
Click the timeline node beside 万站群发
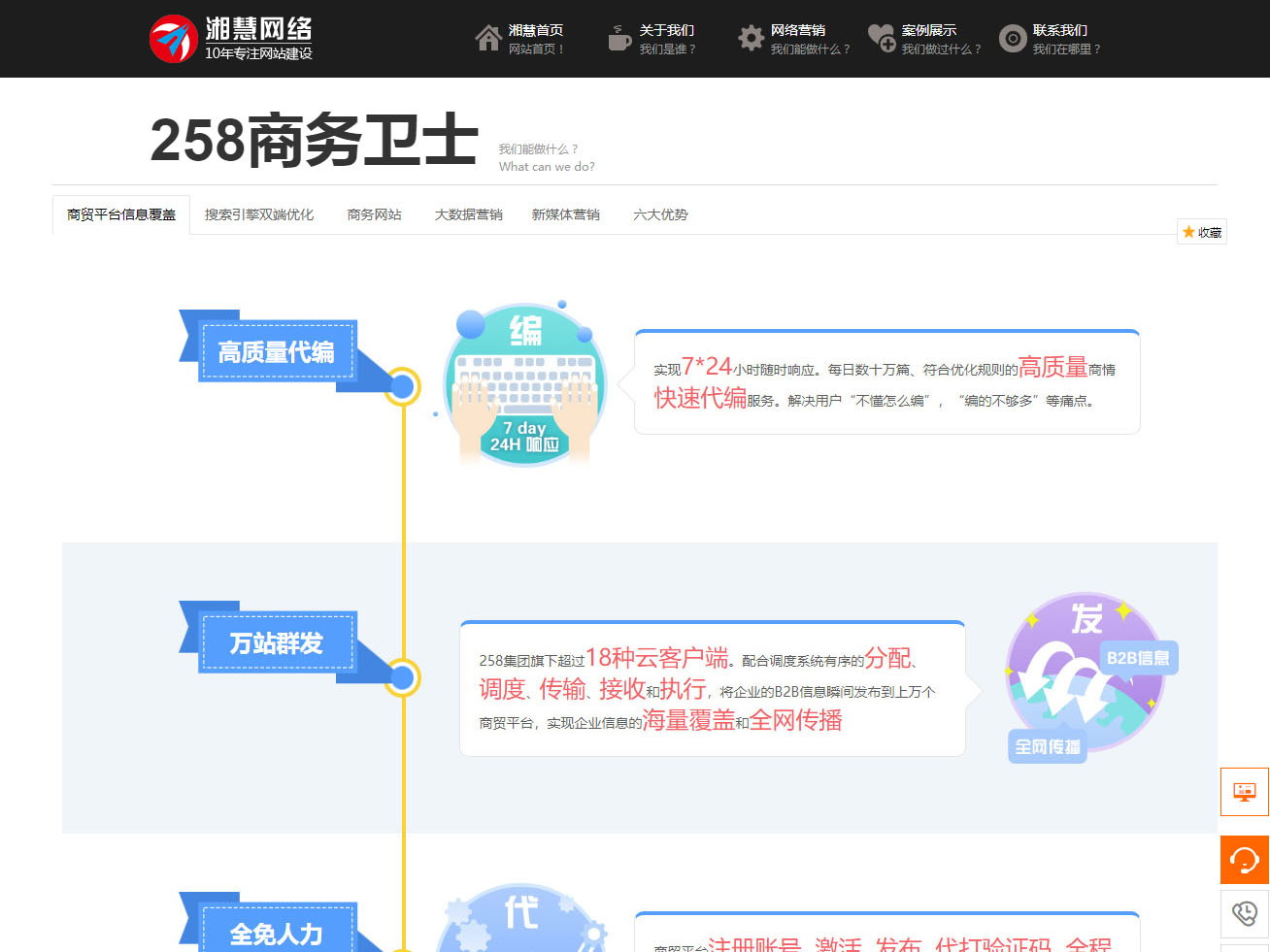point(402,677)
